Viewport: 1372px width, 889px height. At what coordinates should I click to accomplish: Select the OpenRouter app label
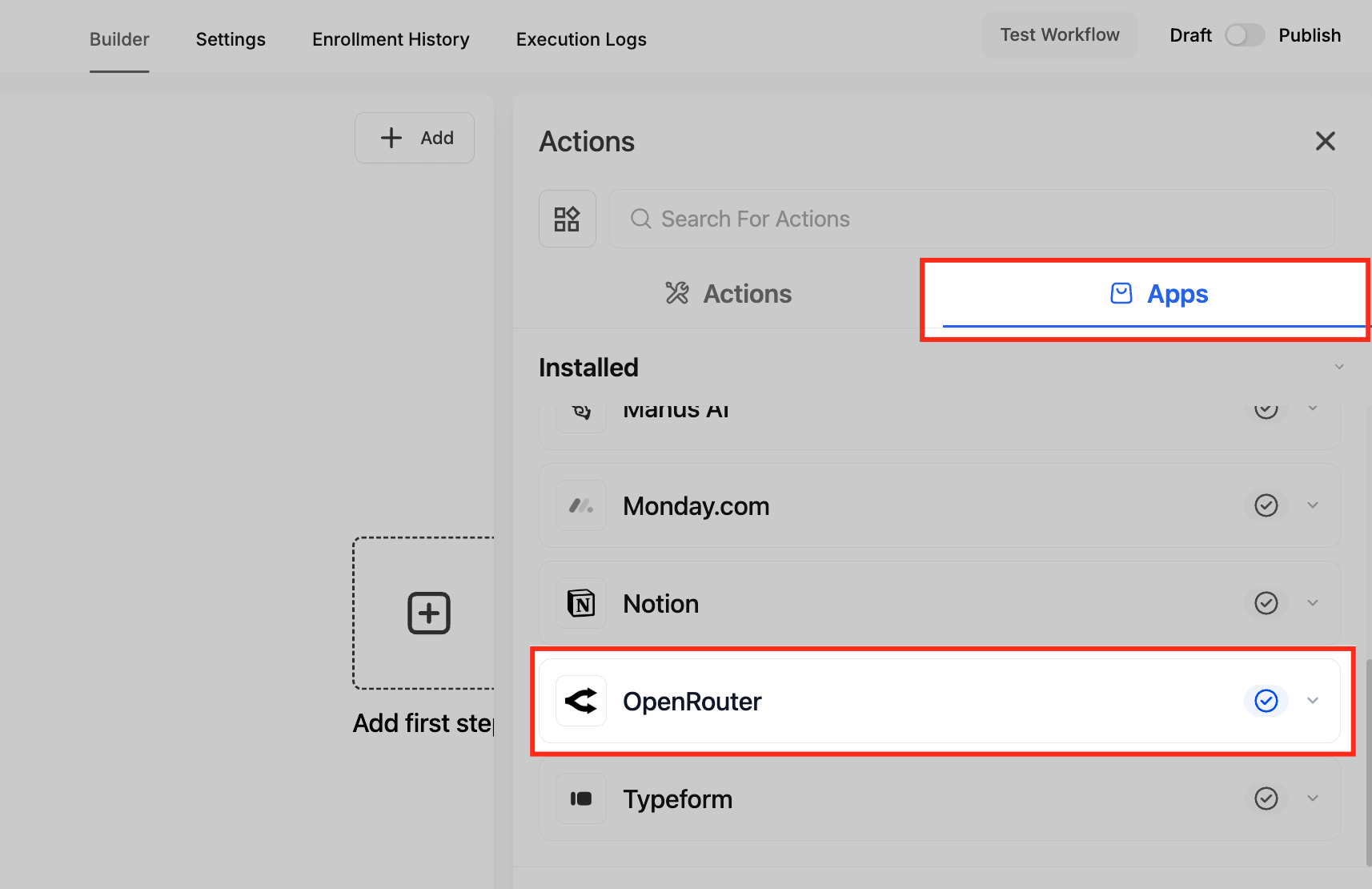coord(692,702)
